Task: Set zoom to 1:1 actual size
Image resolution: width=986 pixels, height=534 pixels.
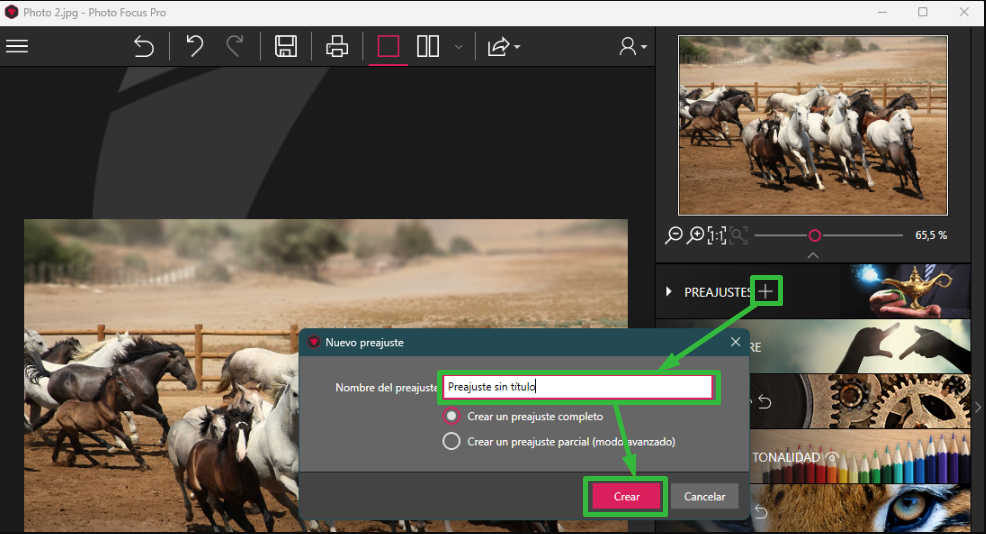Action: [717, 235]
